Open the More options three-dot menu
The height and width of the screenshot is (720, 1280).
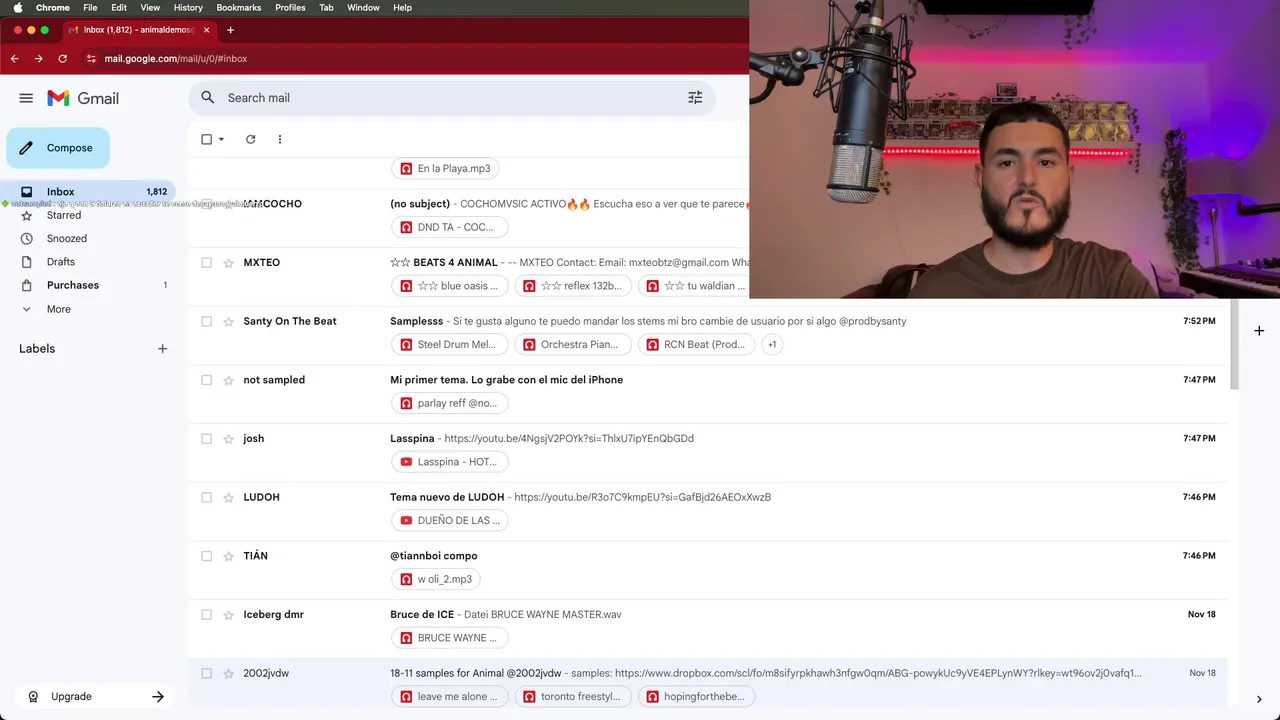click(x=280, y=139)
